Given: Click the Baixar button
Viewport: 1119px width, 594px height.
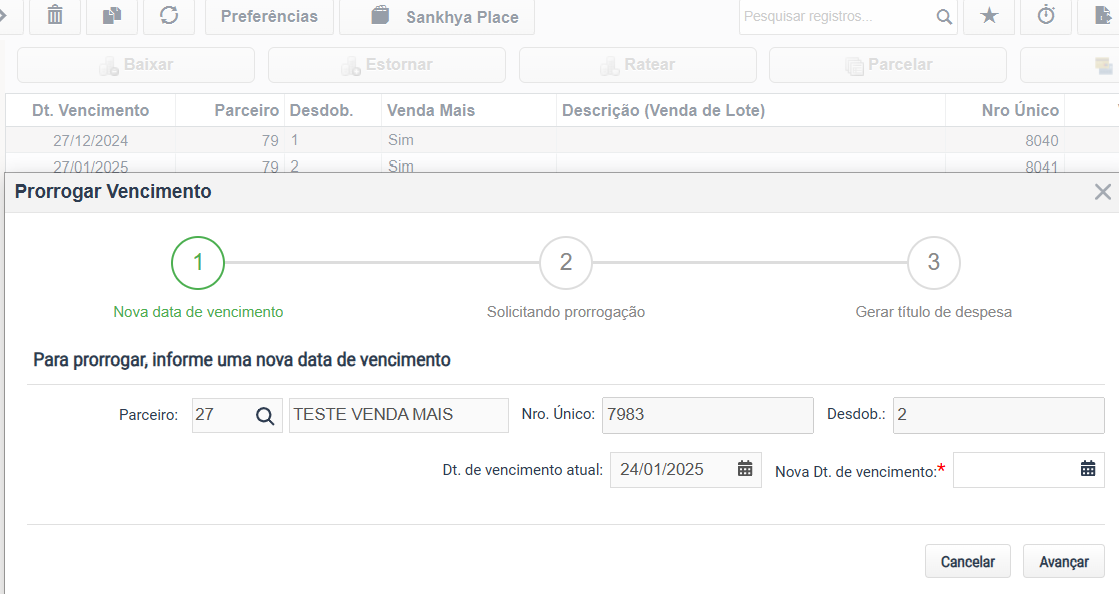Looking at the screenshot, I should (136, 65).
